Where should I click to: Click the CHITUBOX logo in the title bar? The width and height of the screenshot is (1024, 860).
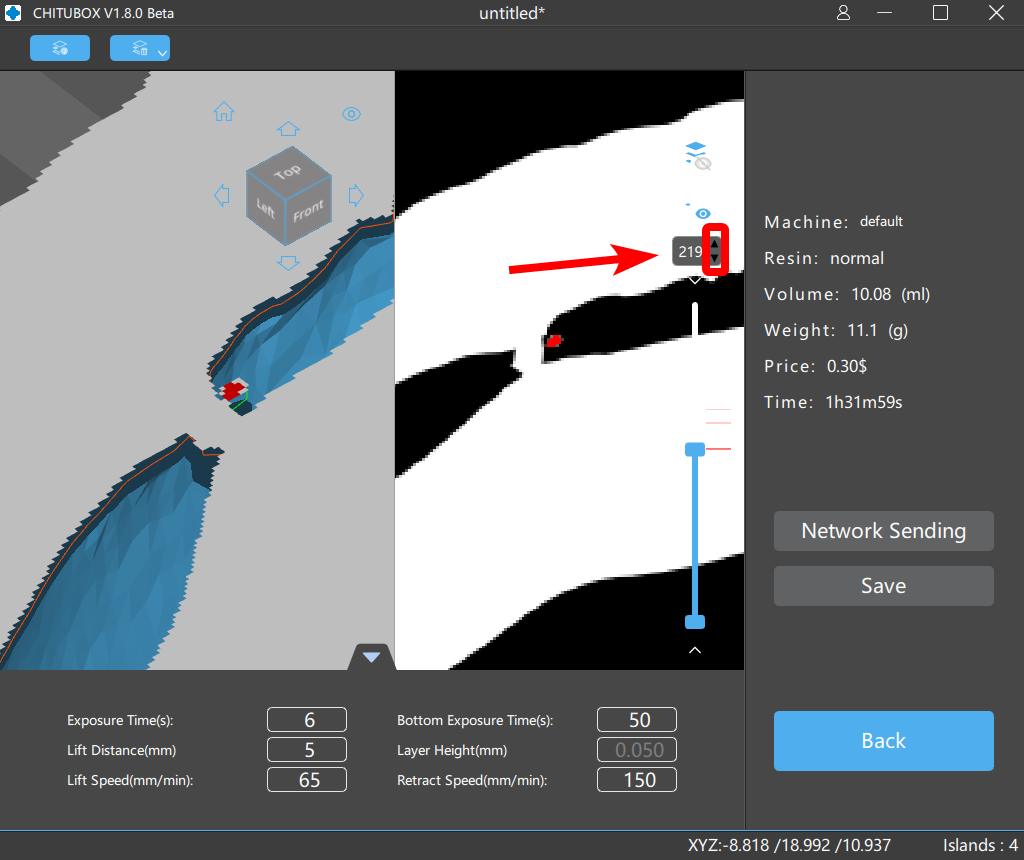[11, 13]
